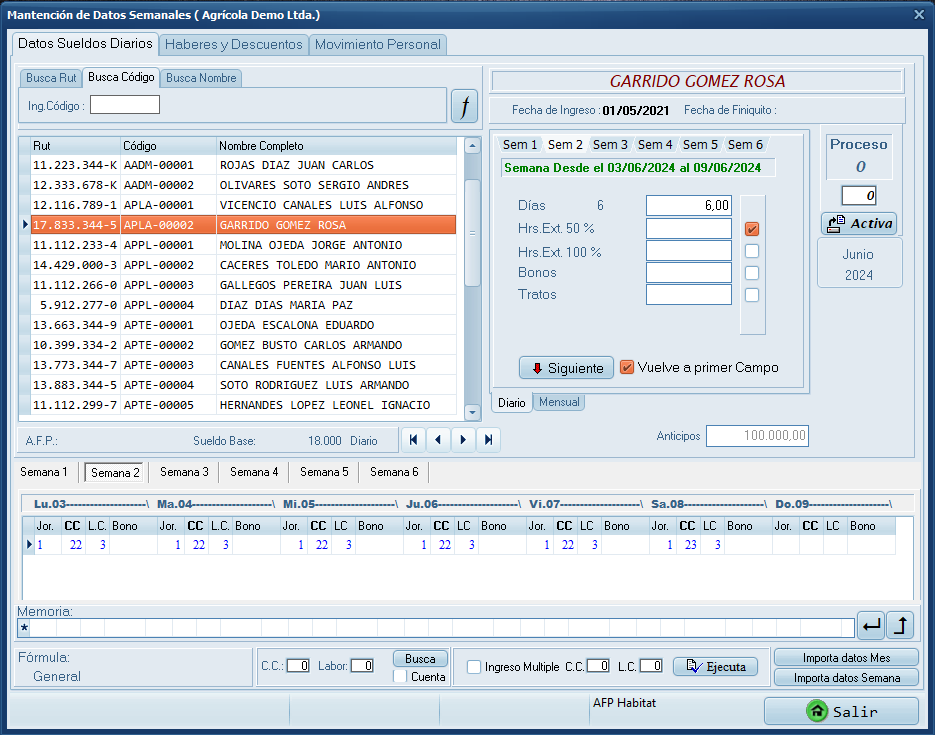Click the Labor input field
935x735 pixels.
pyautogui.click(x=363, y=666)
